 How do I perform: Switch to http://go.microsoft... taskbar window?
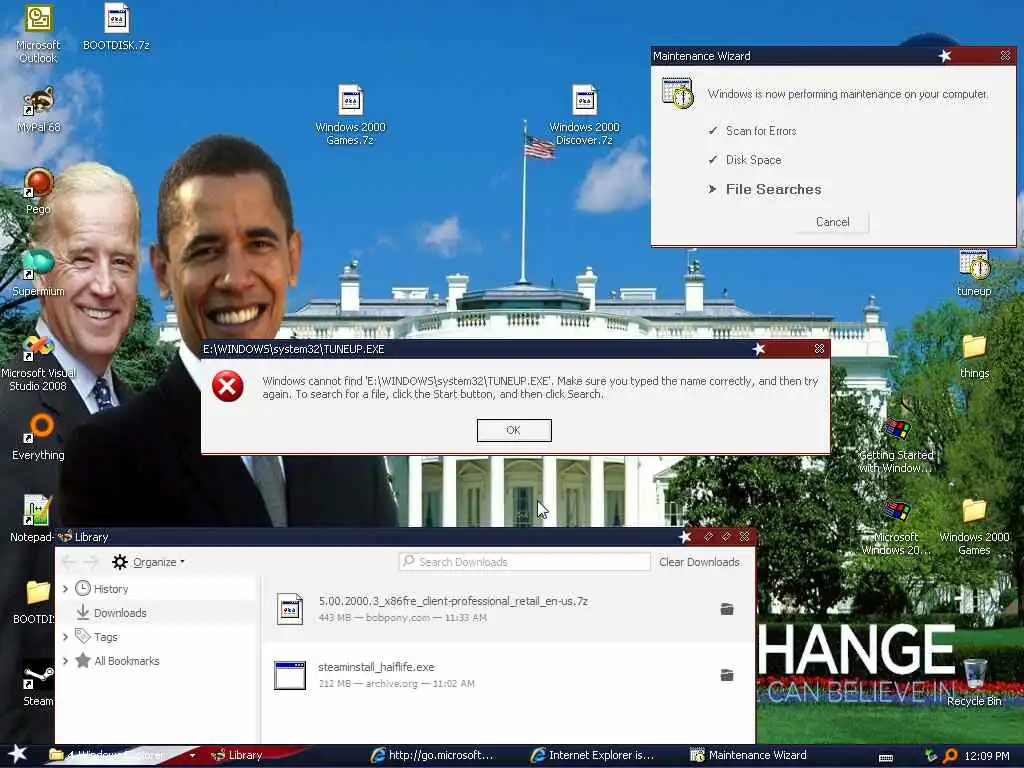coord(432,755)
